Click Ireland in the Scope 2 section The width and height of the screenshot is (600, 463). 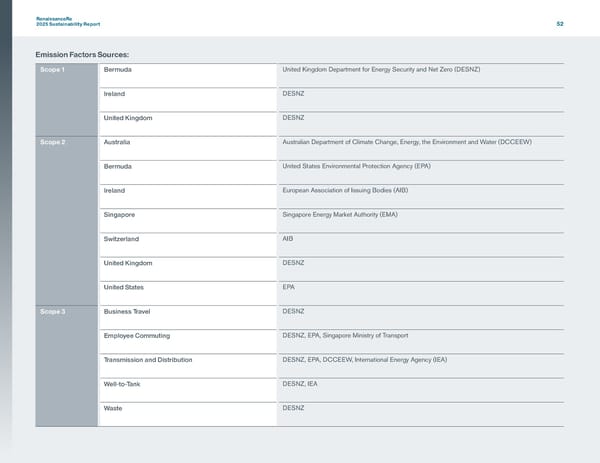(114, 191)
